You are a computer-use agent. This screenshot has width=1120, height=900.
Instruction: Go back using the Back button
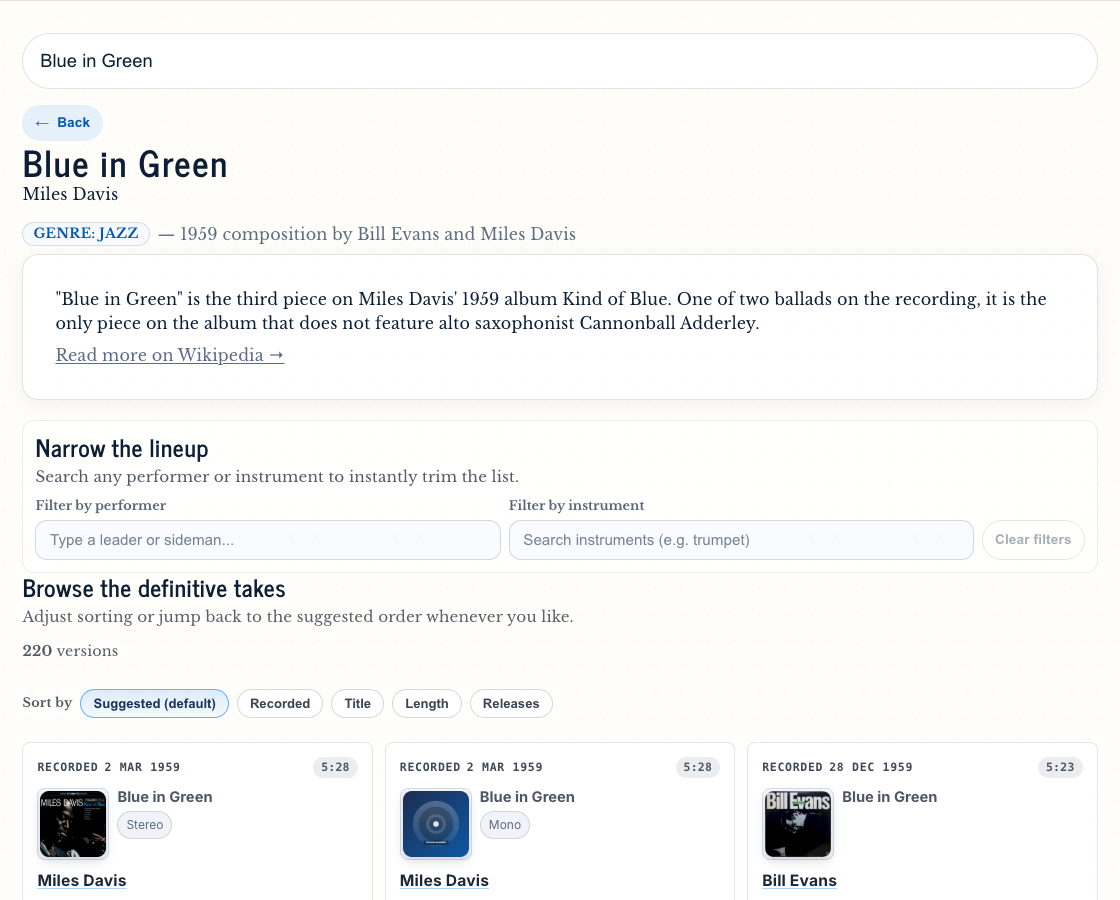pos(62,123)
